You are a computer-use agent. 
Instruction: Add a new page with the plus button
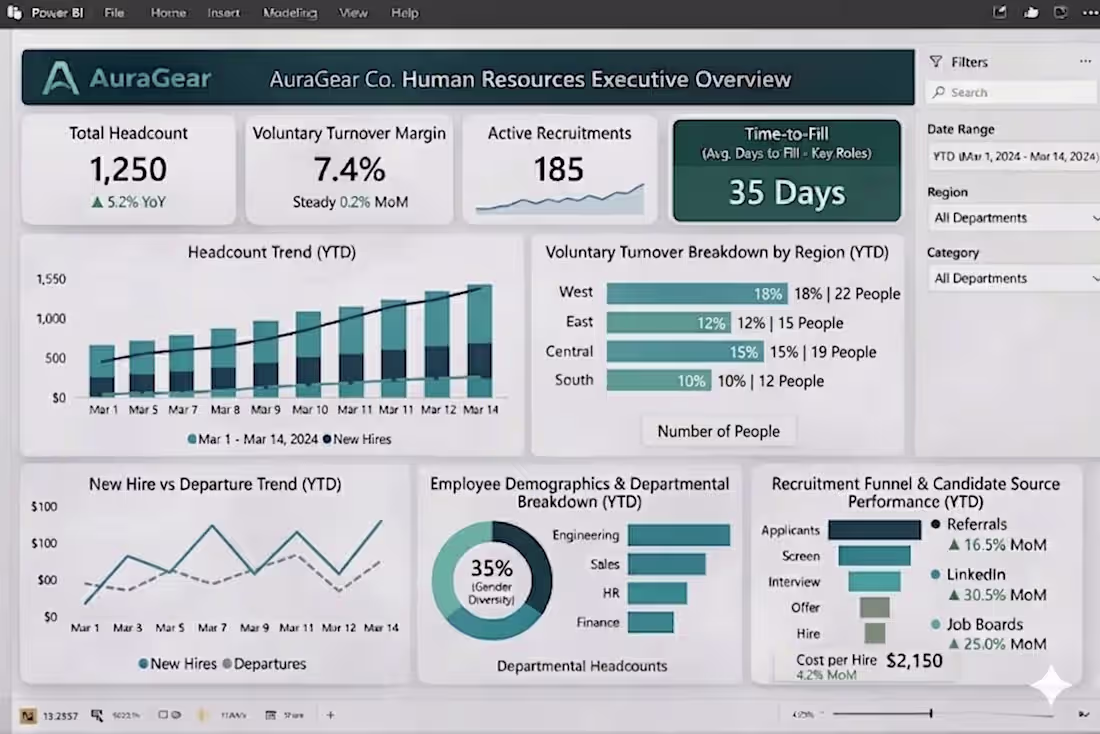pos(330,714)
